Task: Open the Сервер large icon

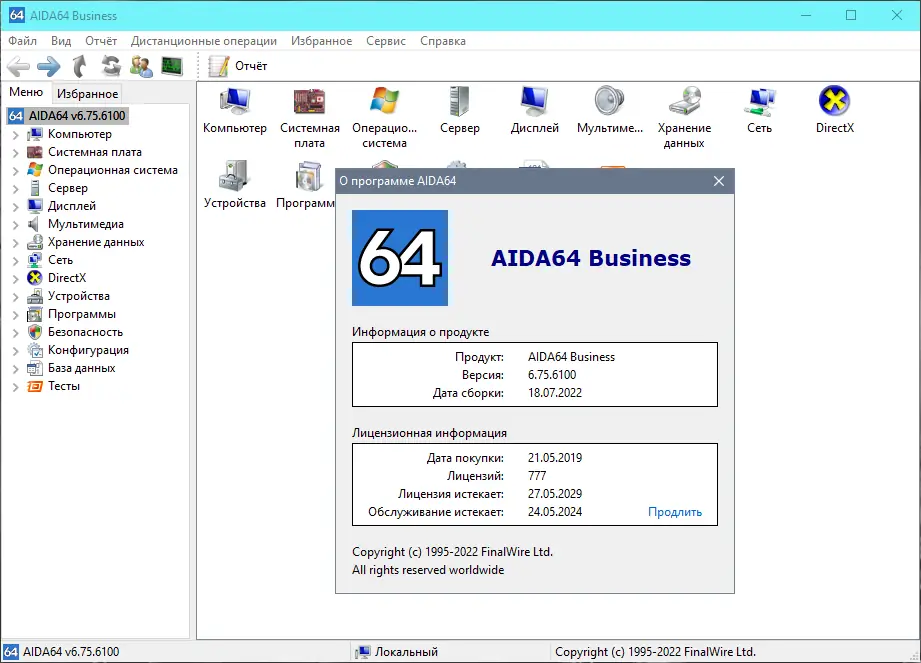Action: pos(459,110)
